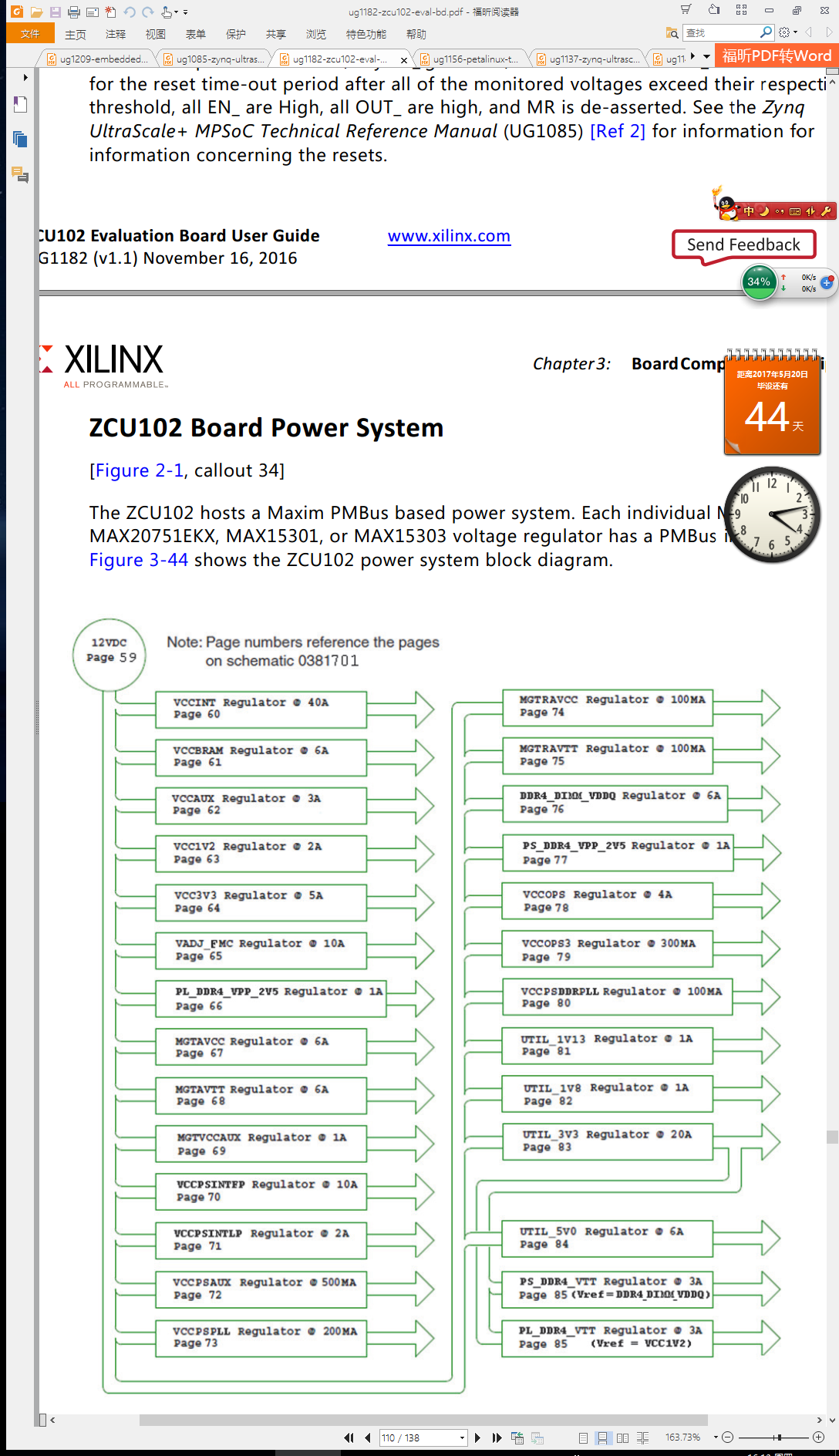Click the vertical scrollbar thumb
Screen dimensions: 839x1456
point(832,1137)
